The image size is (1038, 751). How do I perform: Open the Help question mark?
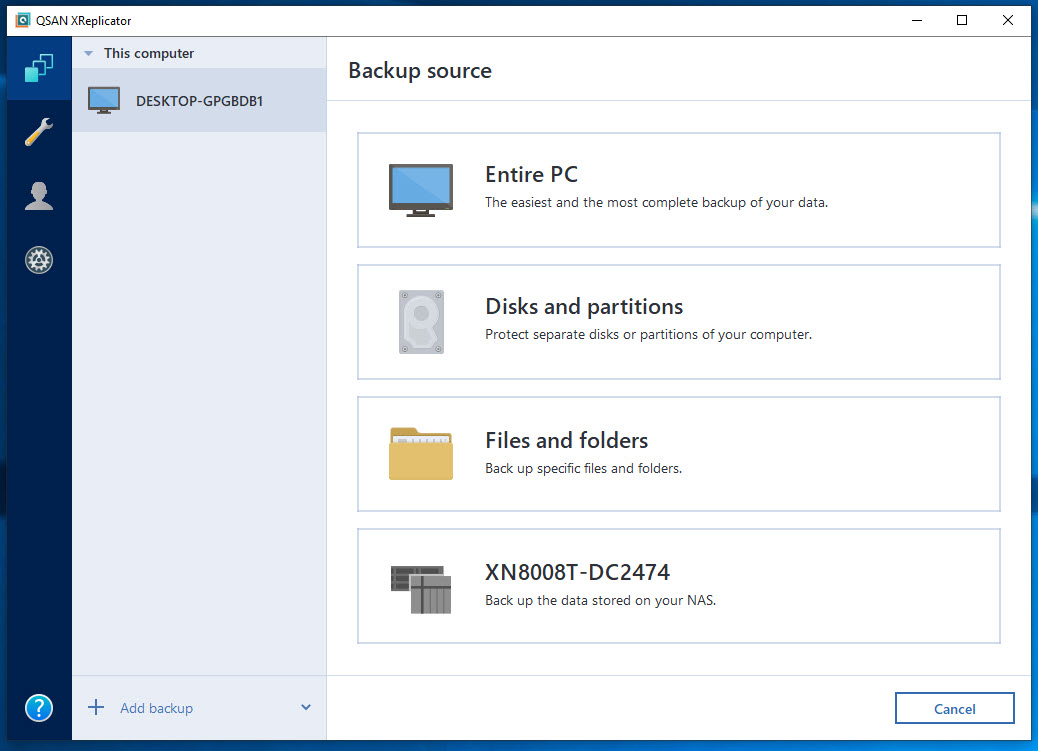coord(39,708)
